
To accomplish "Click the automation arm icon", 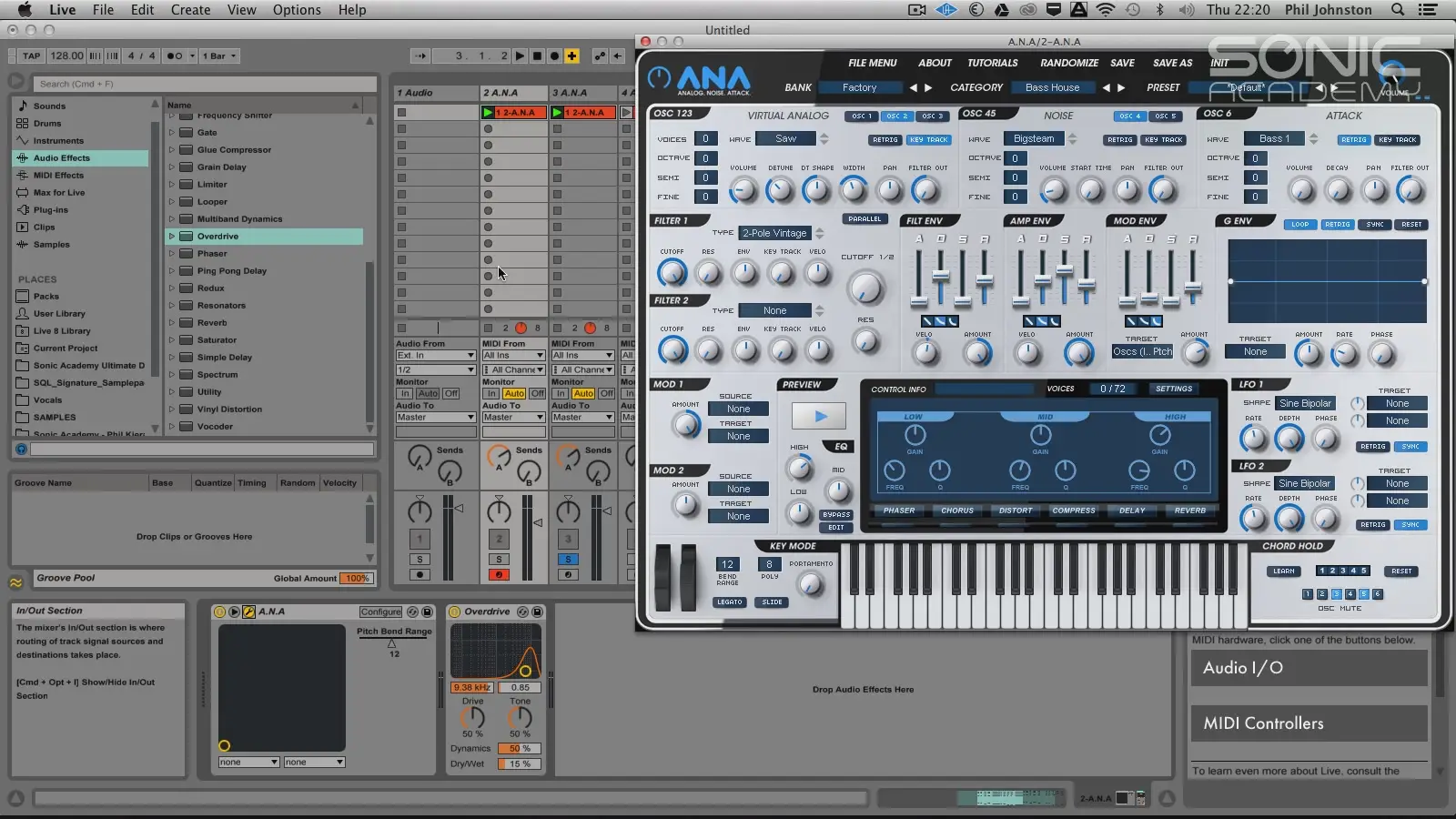I will [x=600, y=56].
